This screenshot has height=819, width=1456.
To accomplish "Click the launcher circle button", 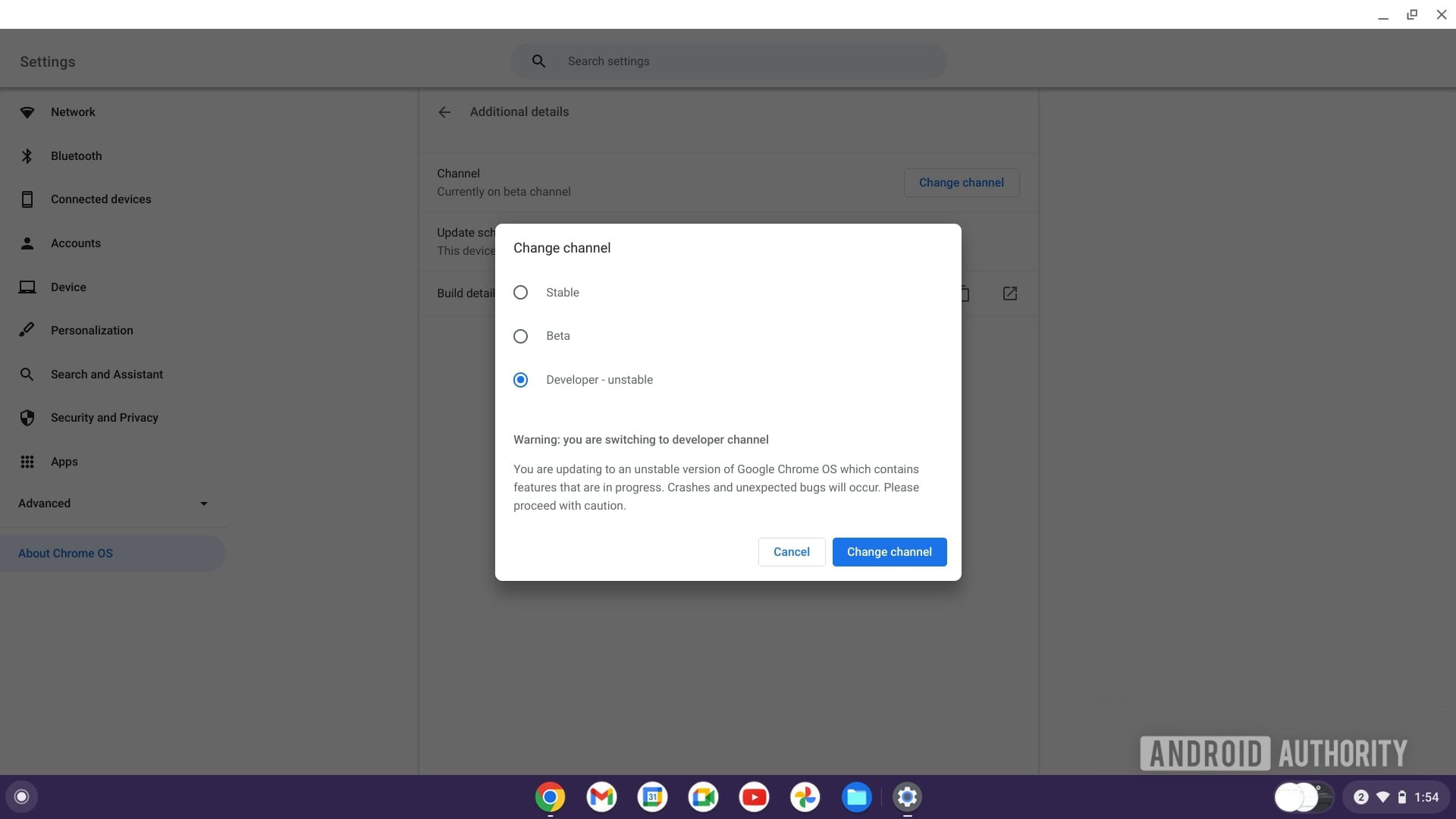I will 21,797.
